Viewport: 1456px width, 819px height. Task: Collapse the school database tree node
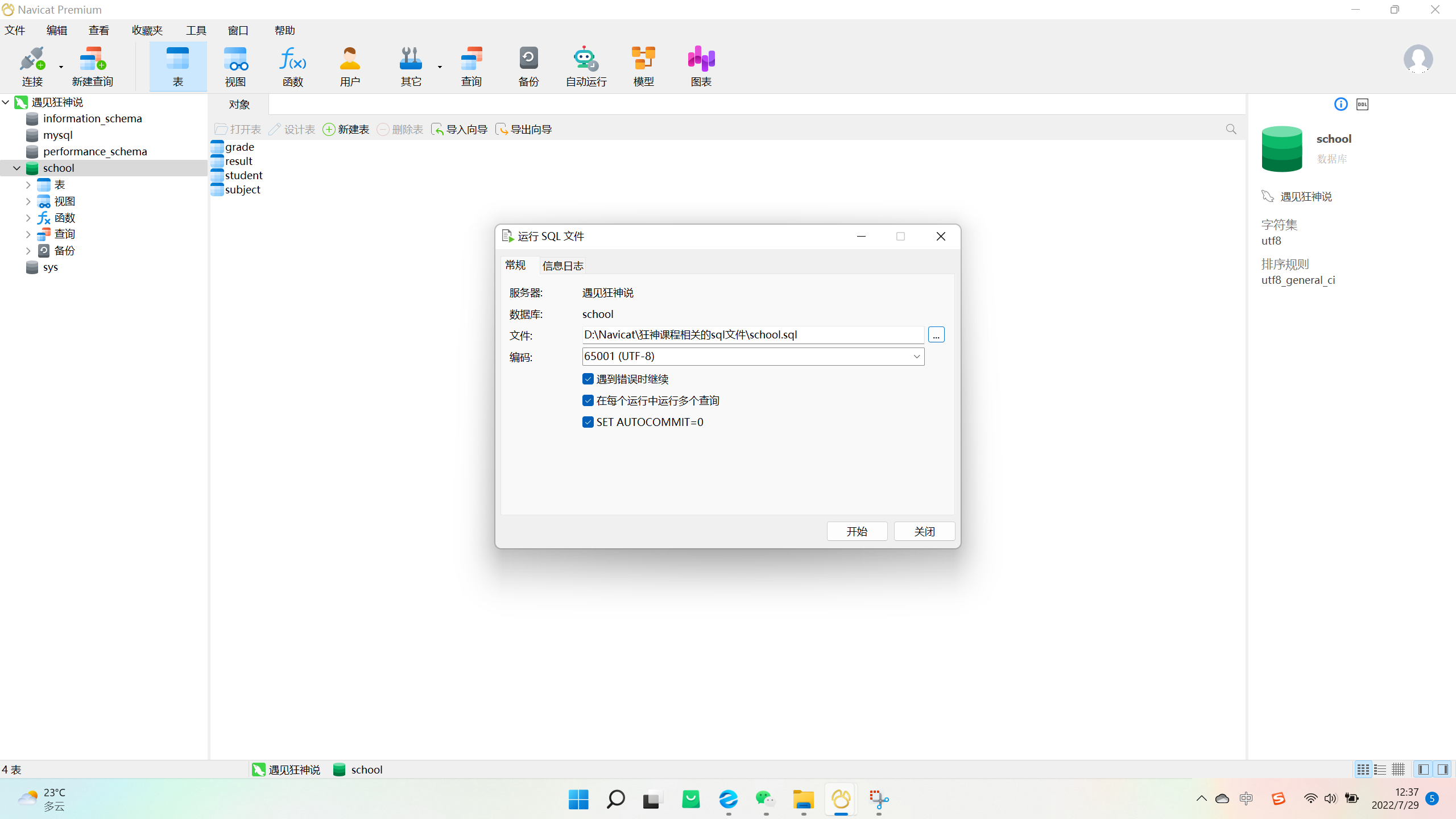(16, 168)
